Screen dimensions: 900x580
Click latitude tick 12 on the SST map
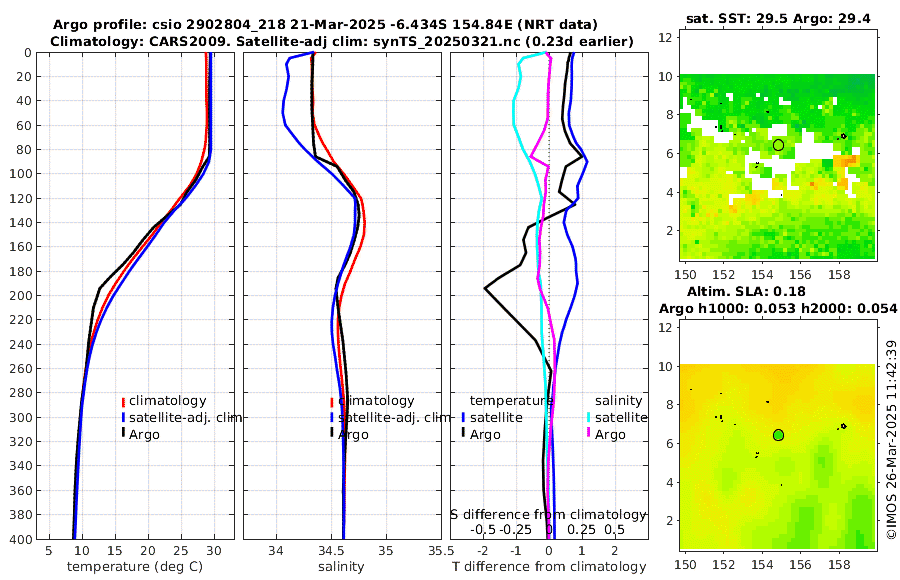(665, 38)
